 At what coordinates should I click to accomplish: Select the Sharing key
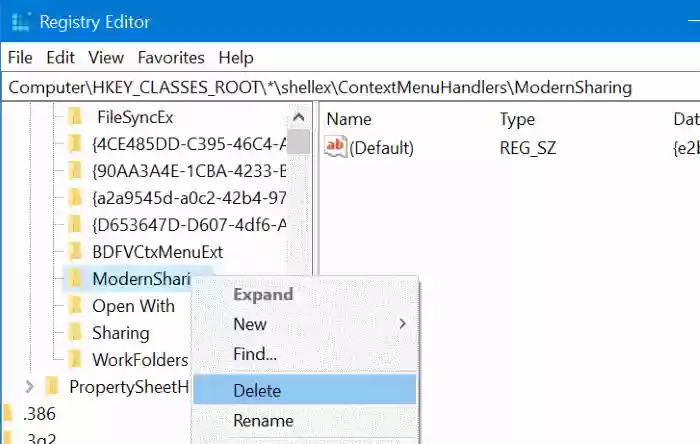pyautogui.click(x=121, y=333)
